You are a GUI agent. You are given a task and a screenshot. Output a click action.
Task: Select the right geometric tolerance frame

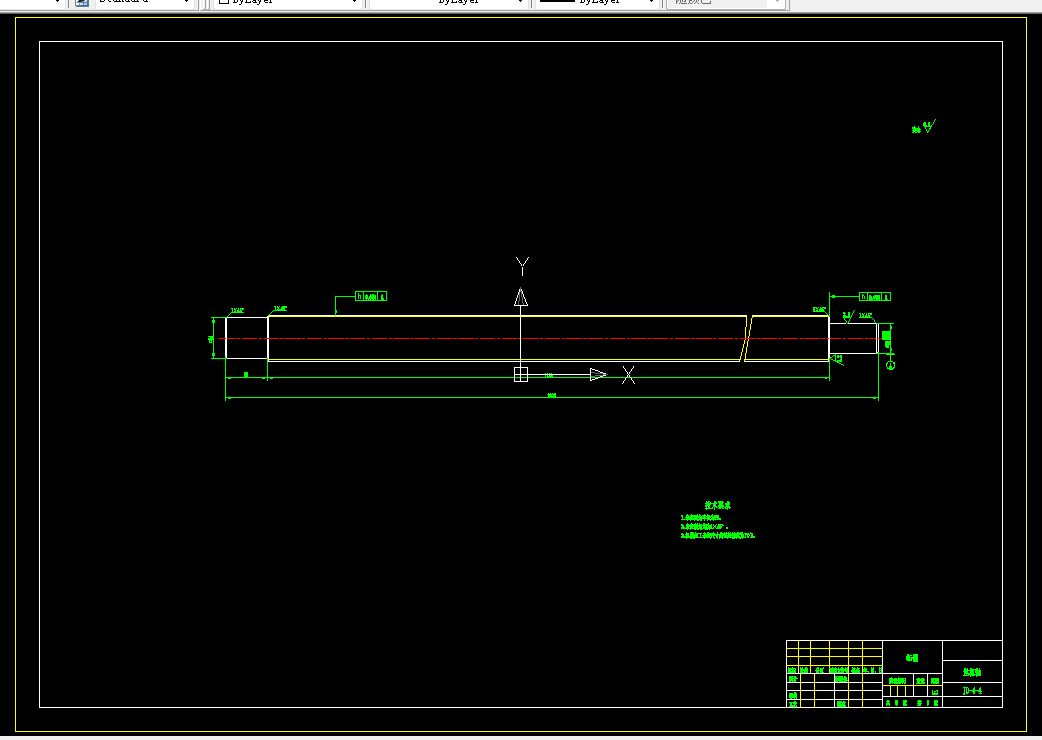(x=875, y=297)
